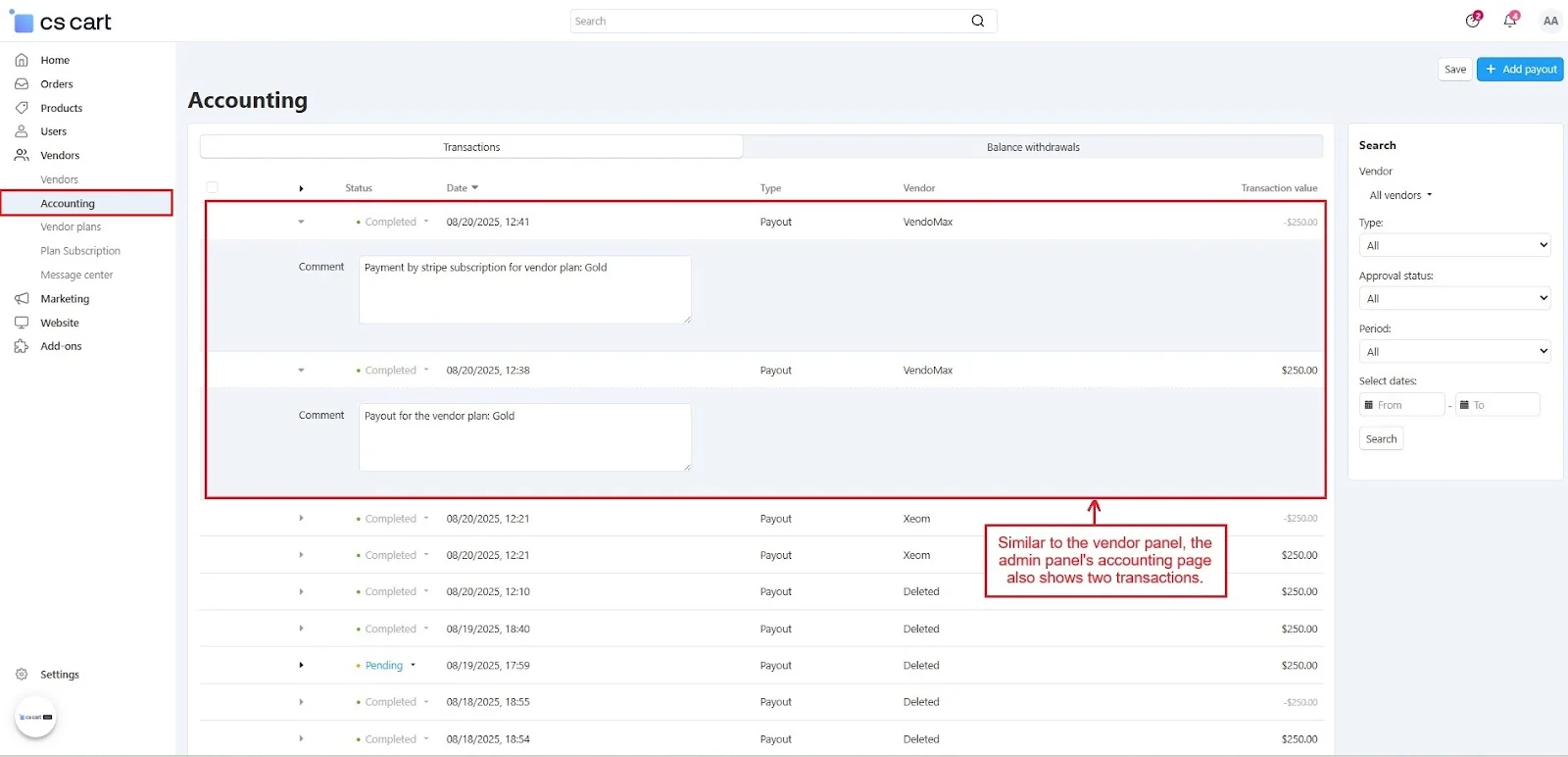The width and height of the screenshot is (1568, 757).
Task: Click the Search button in filter panel
Action: (1381, 439)
